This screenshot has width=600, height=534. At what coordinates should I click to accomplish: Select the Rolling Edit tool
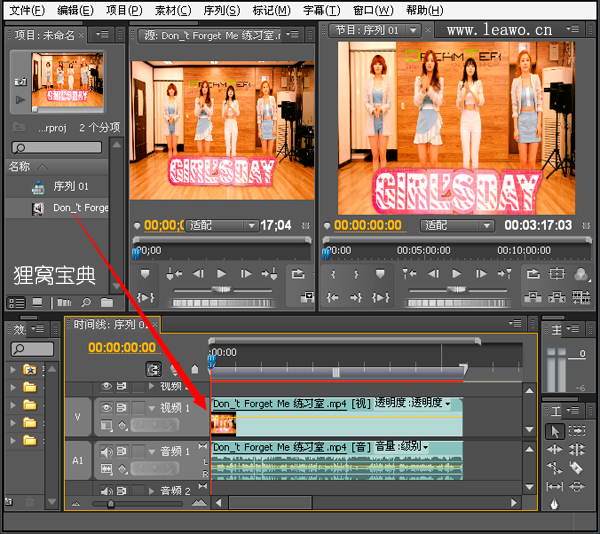[x=577, y=449]
